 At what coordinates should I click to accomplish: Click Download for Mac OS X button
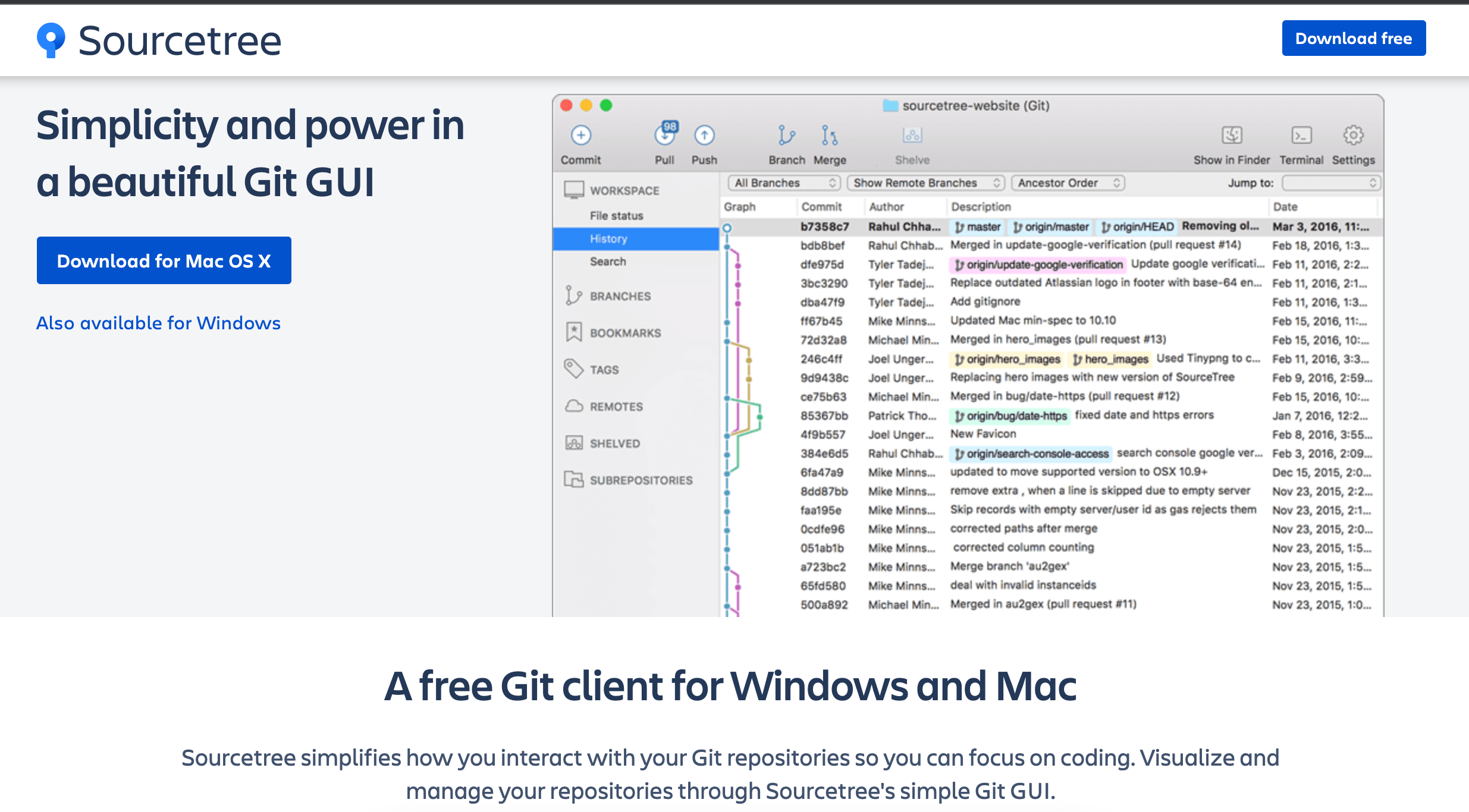164,260
